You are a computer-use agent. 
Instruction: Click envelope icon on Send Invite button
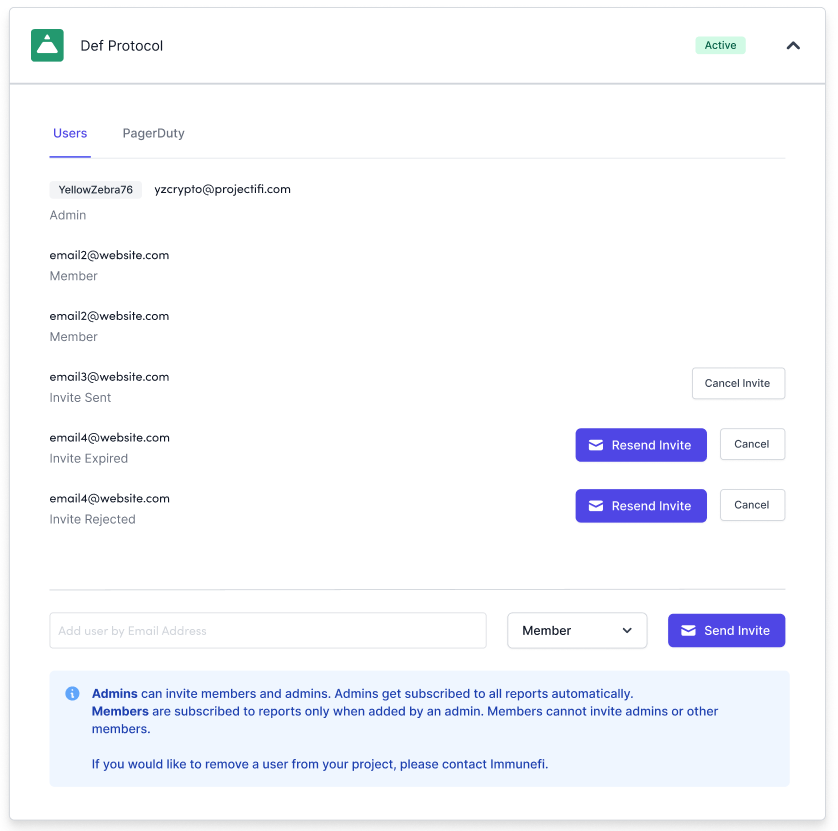tap(688, 631)
